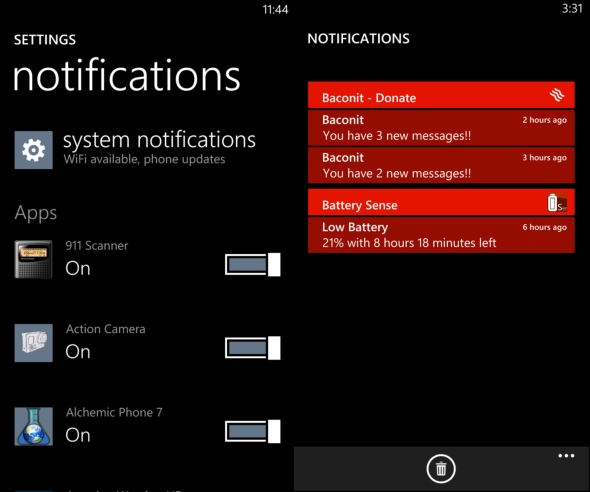Tap the Alchemic Phone 7 app name
The image size is (590, 492).
tap(114, 412)
